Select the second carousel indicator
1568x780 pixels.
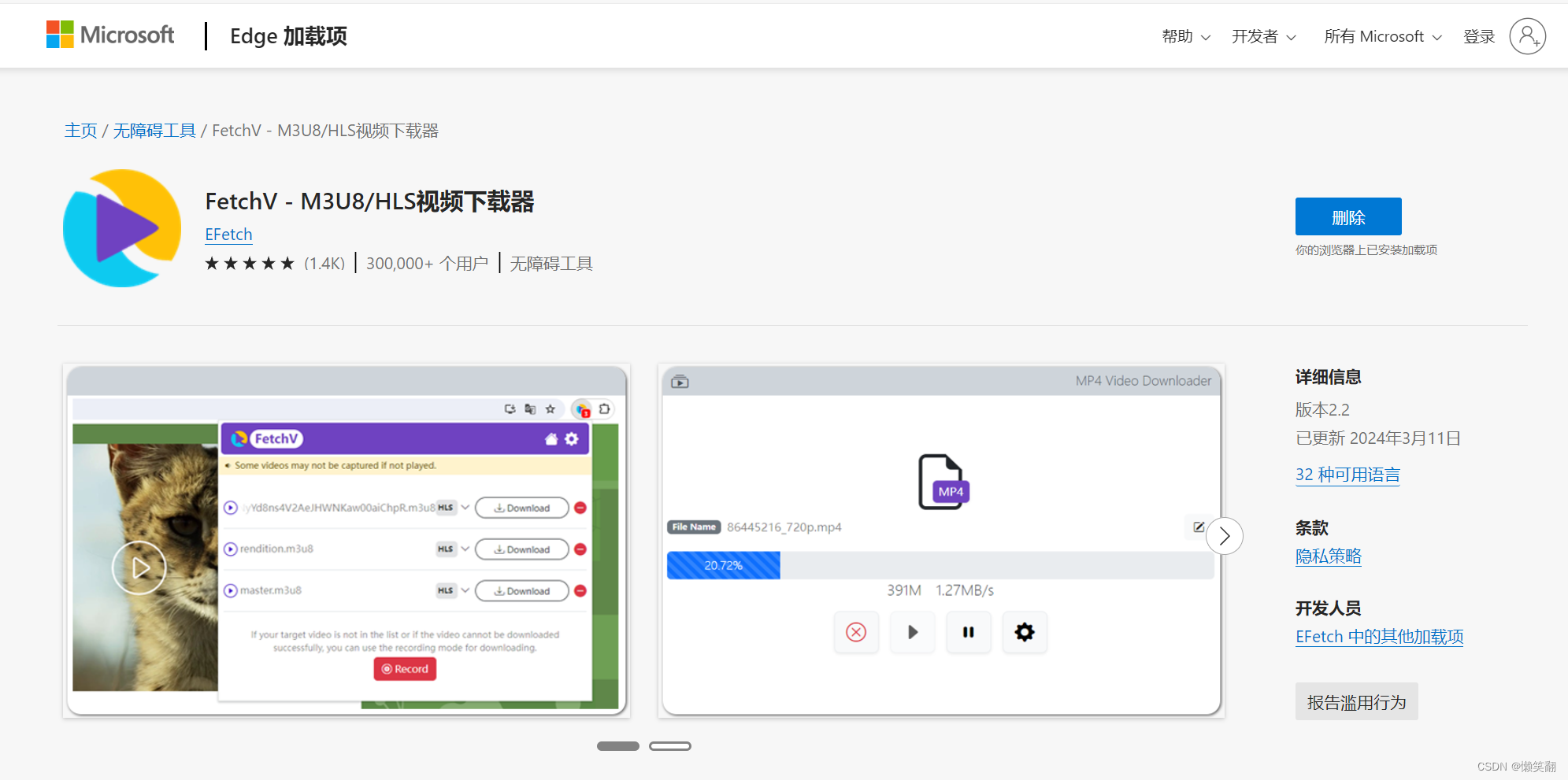tap(670, 746)
